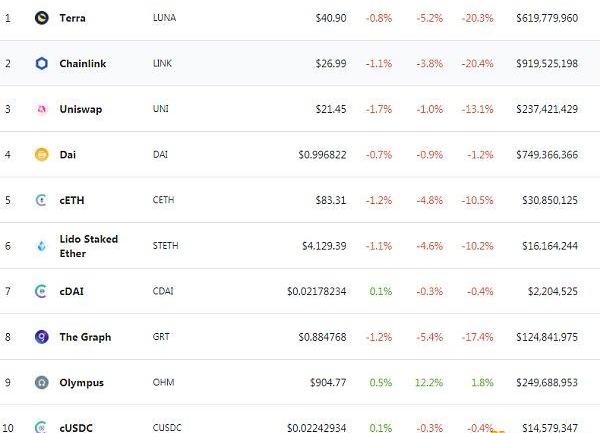Click the Uniswap unicorn logo icon

tap(41, 109)
